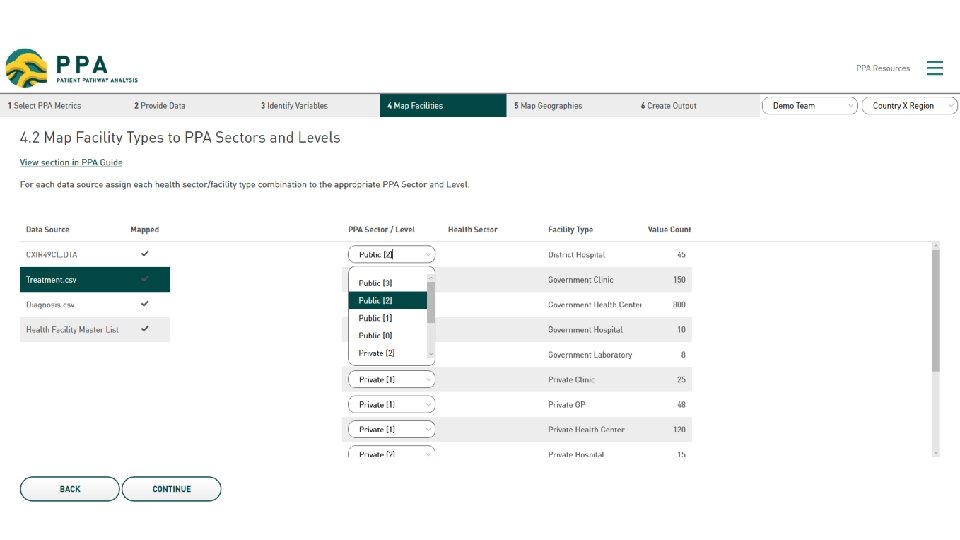Click the Mapped column header
960x540 pixels.
[144, 230]
